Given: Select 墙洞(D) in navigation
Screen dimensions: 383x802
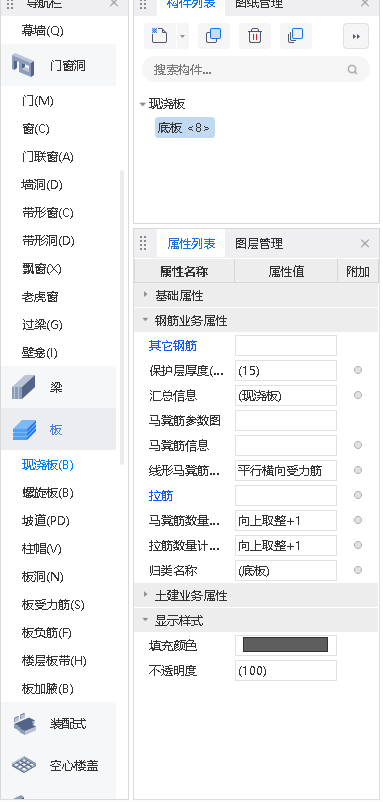Looking at the screenshot, I should pos(41,185).
